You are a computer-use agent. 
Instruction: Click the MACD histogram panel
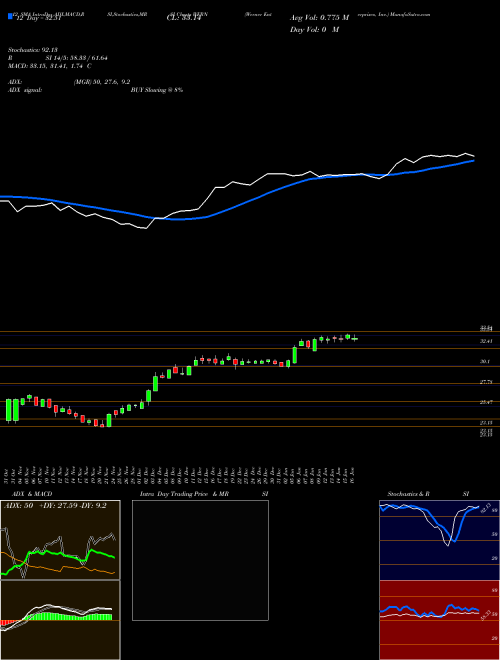pyautogui.click(x=60, y=620)
